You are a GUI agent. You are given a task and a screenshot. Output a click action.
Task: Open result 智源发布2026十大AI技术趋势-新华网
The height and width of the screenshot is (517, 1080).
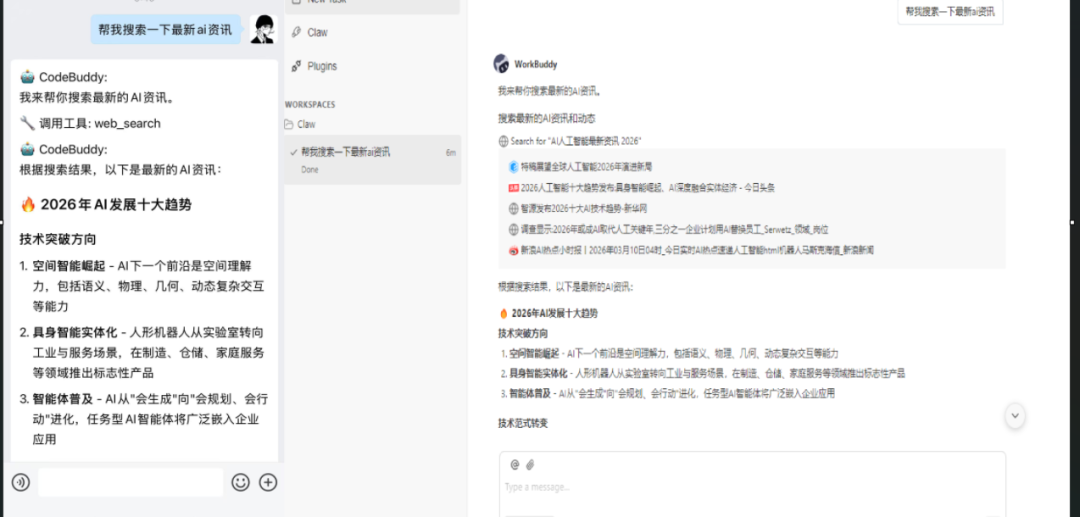pos(583,208)
